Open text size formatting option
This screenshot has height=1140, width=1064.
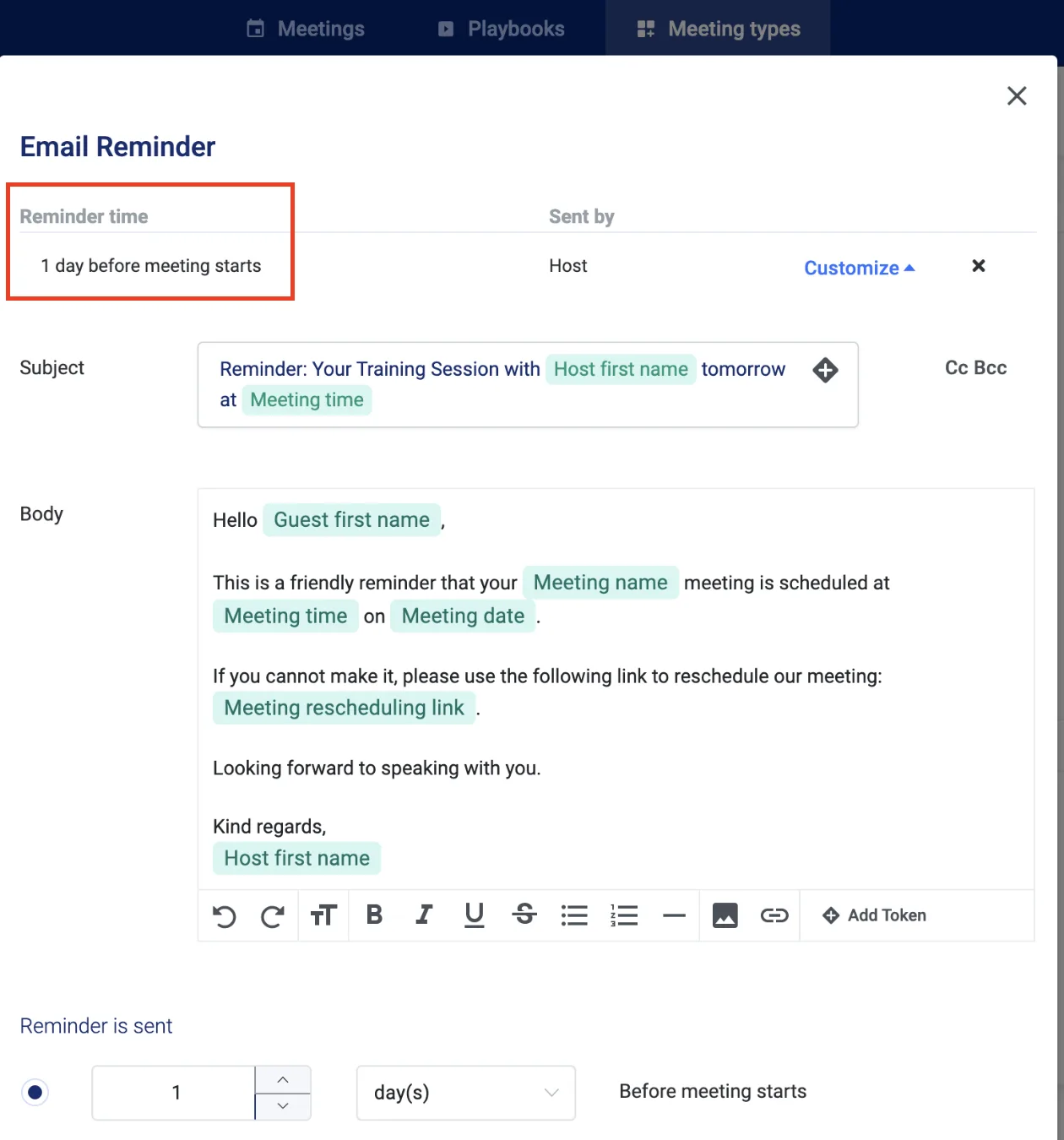coord(323,915)
